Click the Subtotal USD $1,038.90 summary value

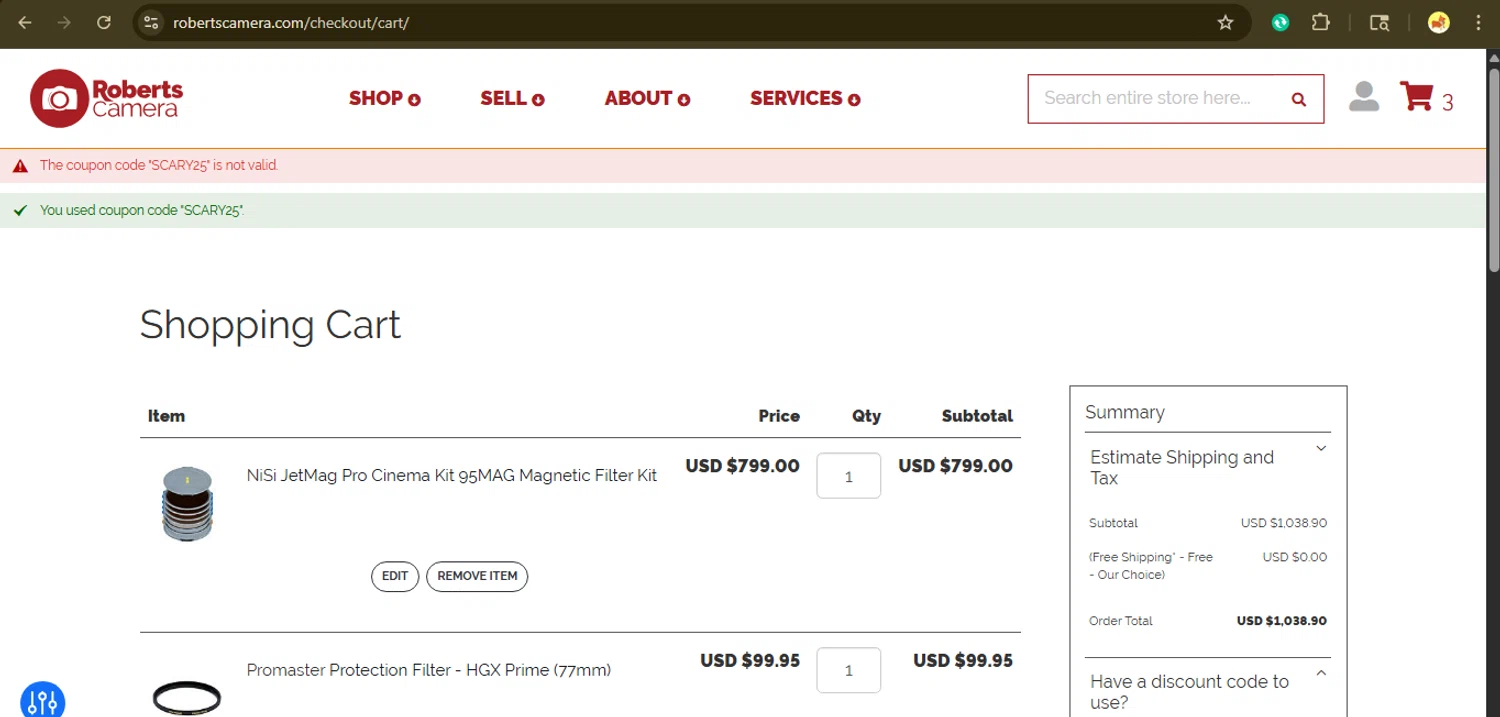coord(1284,523)
